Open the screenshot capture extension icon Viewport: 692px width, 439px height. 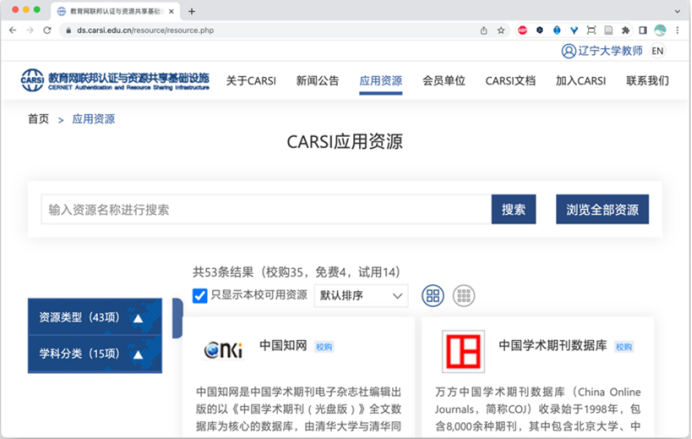[x=591, y=30]
